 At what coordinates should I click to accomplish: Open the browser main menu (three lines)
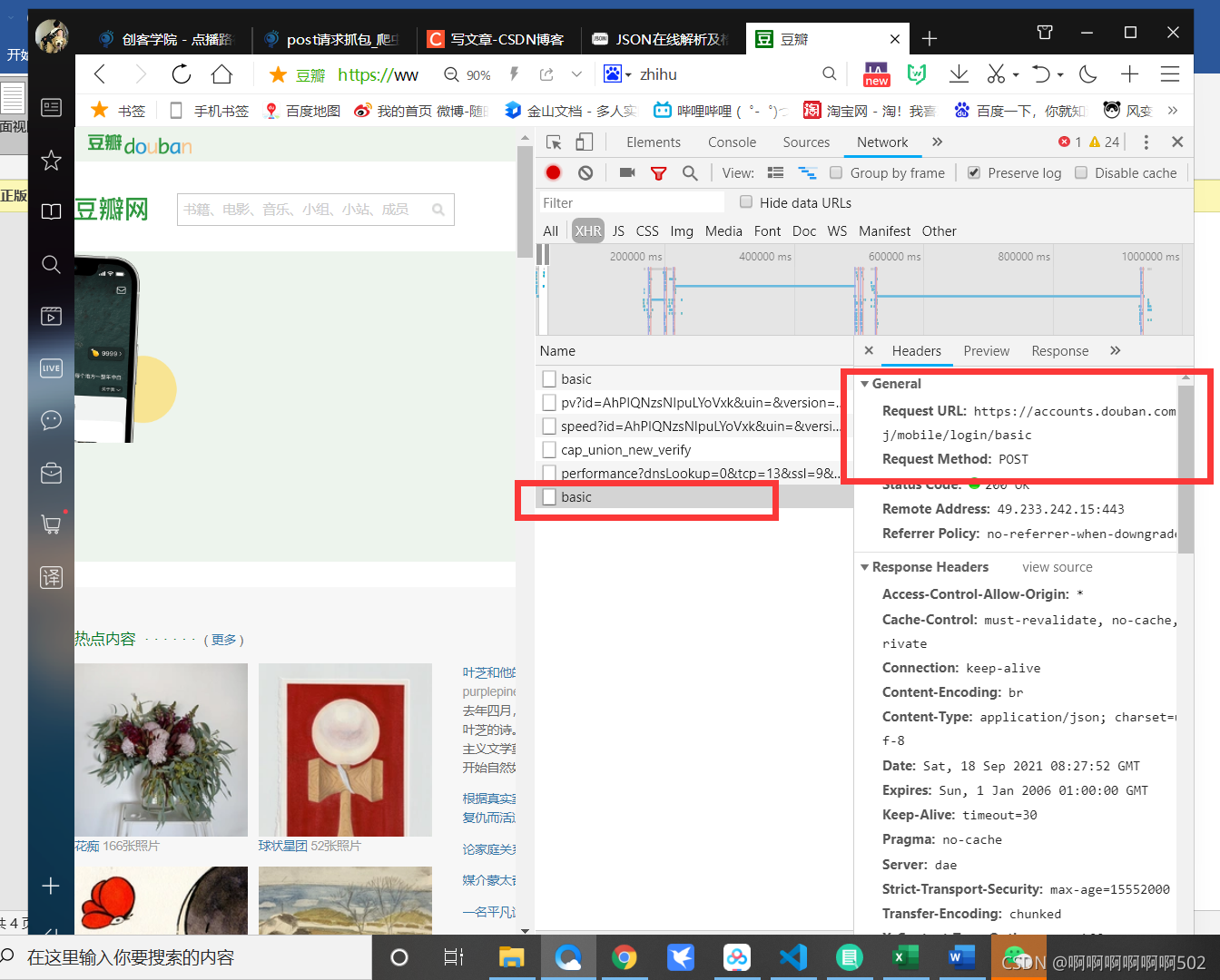click(x=1170, y=74)
